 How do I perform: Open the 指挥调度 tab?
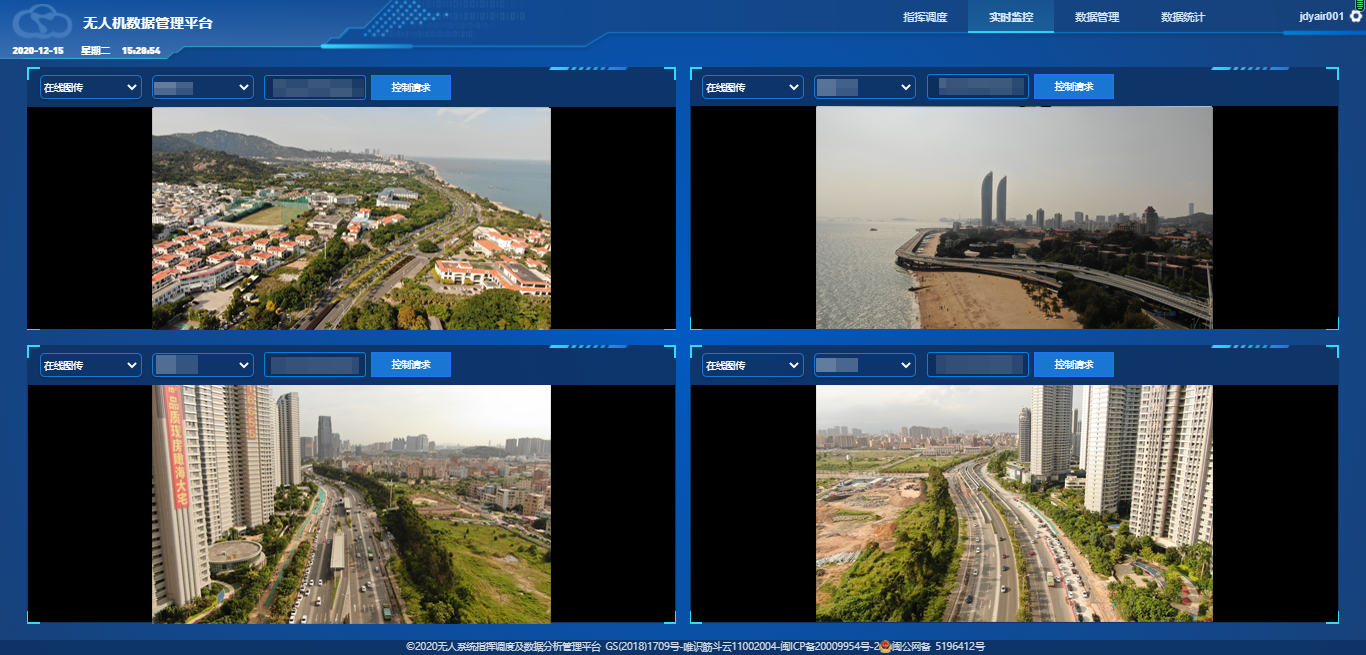click(x=924, y=17)
